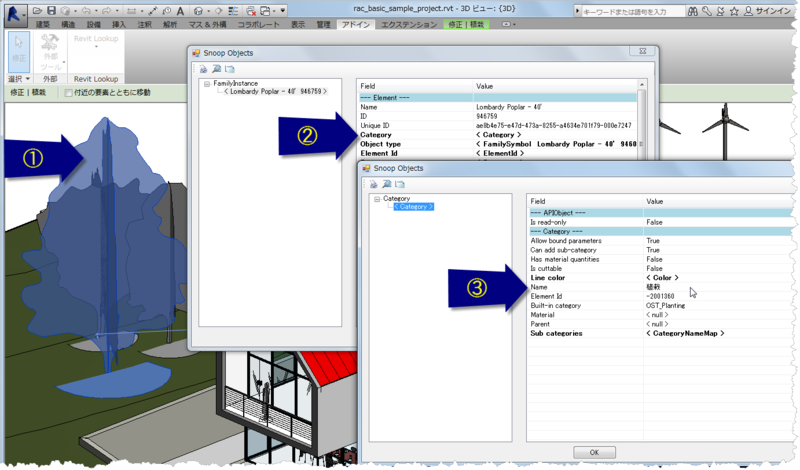Open the Default 3D View icon
The height and width of the screenshot is (470, 800).
click(198, 10)
